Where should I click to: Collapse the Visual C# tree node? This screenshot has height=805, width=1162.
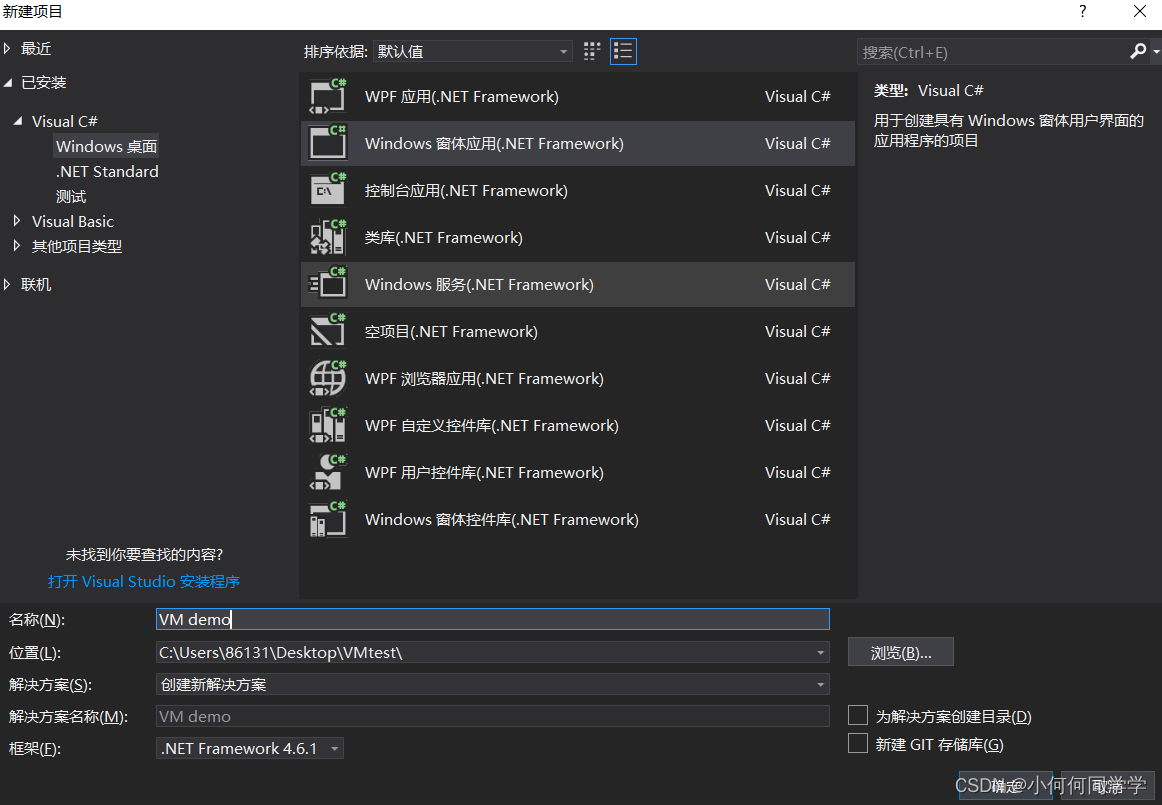[18, 121]
